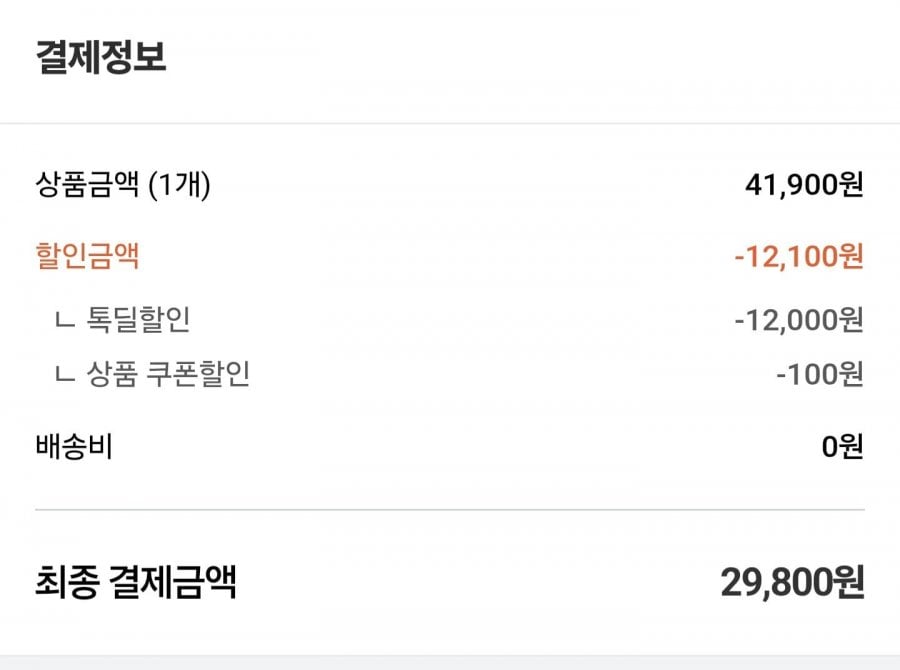Click the -12,000원 talk deal amount
The image size is (900, 670).
click(x=799, y=320)
